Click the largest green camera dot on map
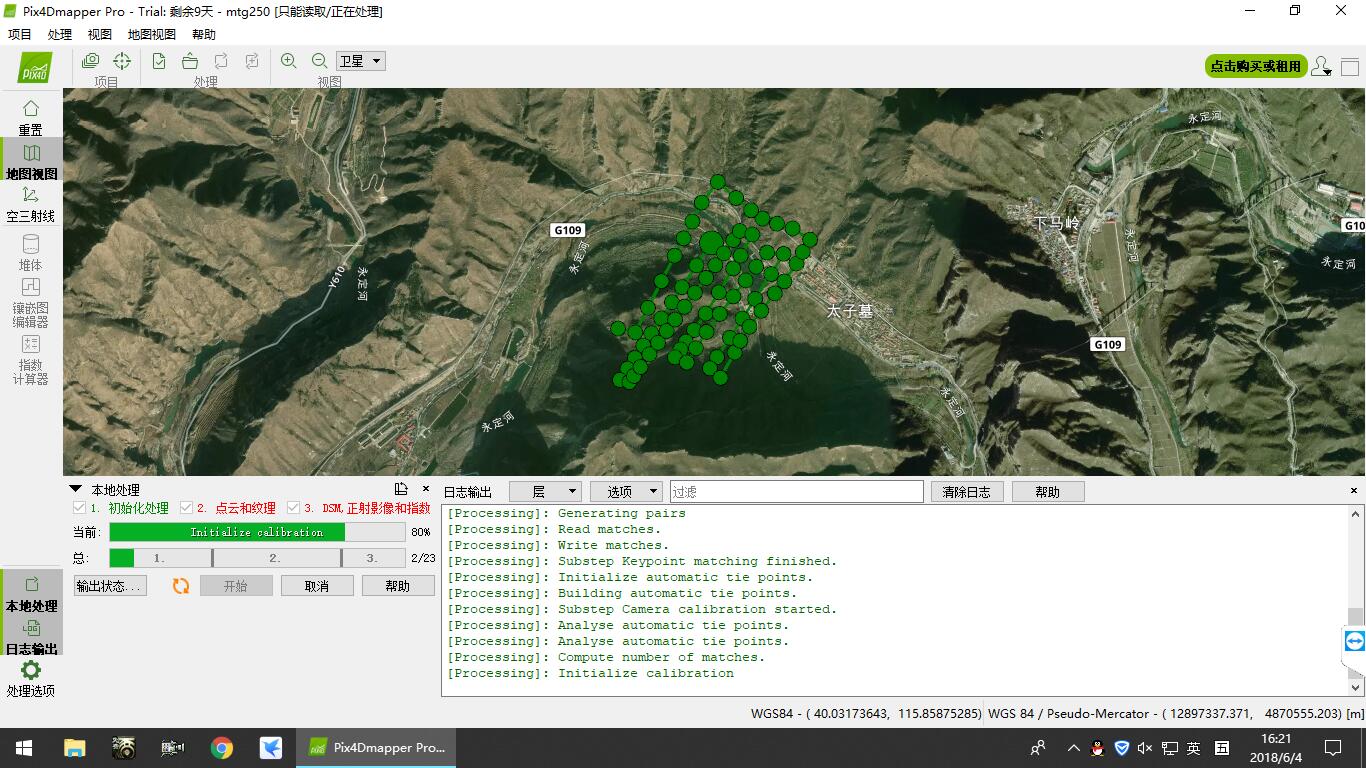The width and height of the screenshot is (1366, 768). (711, 242)
